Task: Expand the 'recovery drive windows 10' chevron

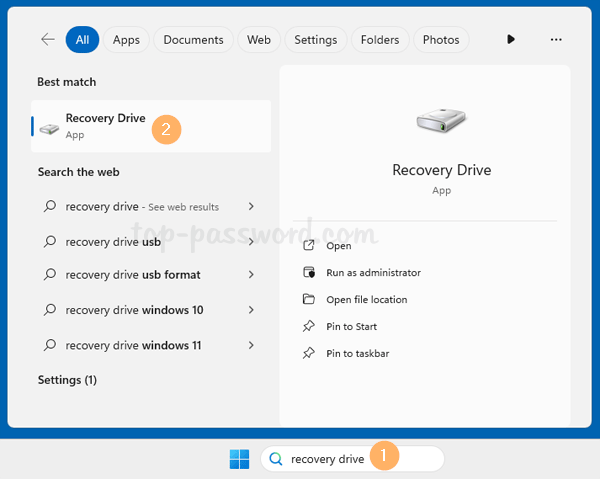Action: pos(251,311)
